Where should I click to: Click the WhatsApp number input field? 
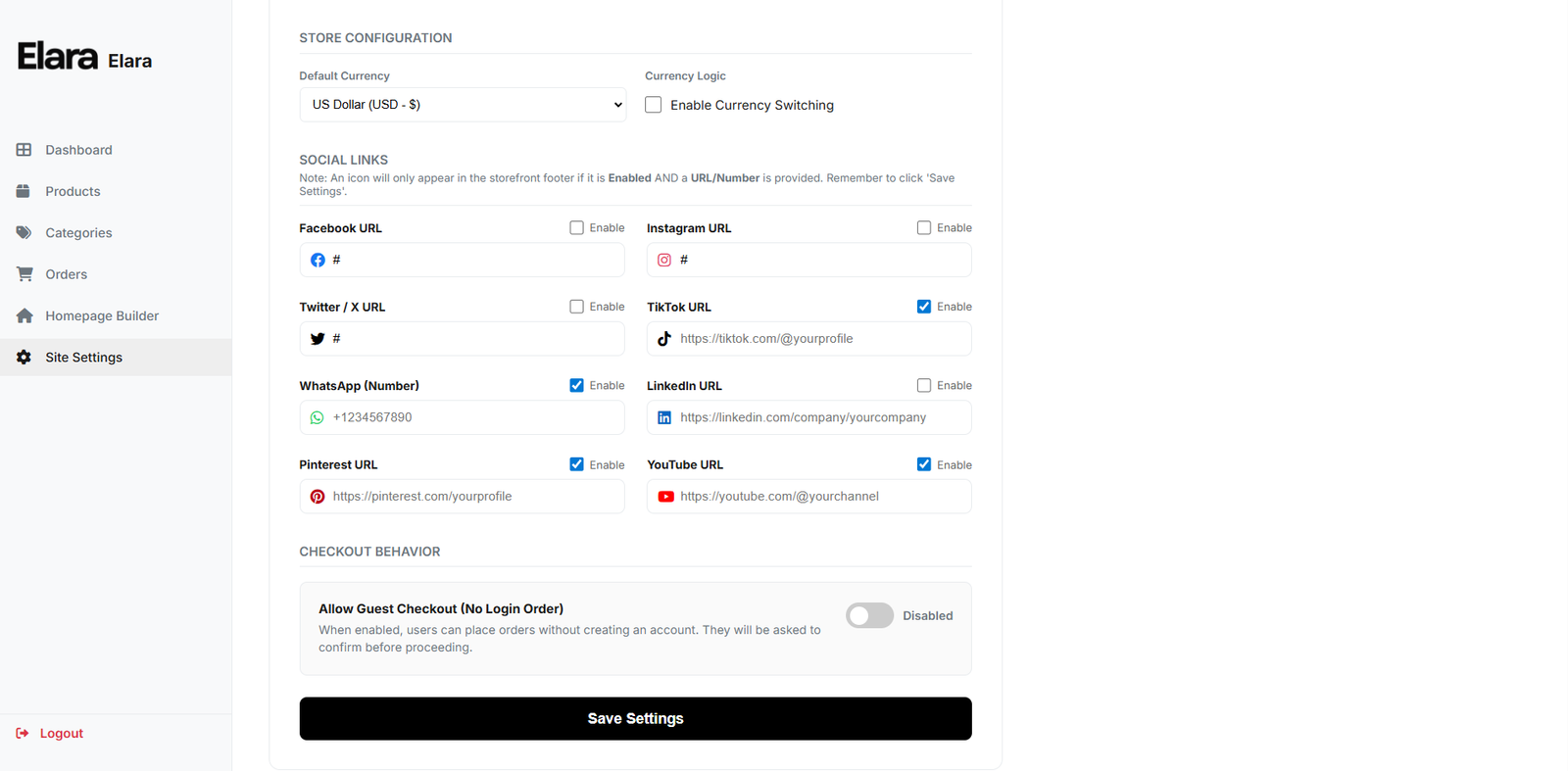tap(462, 417)
